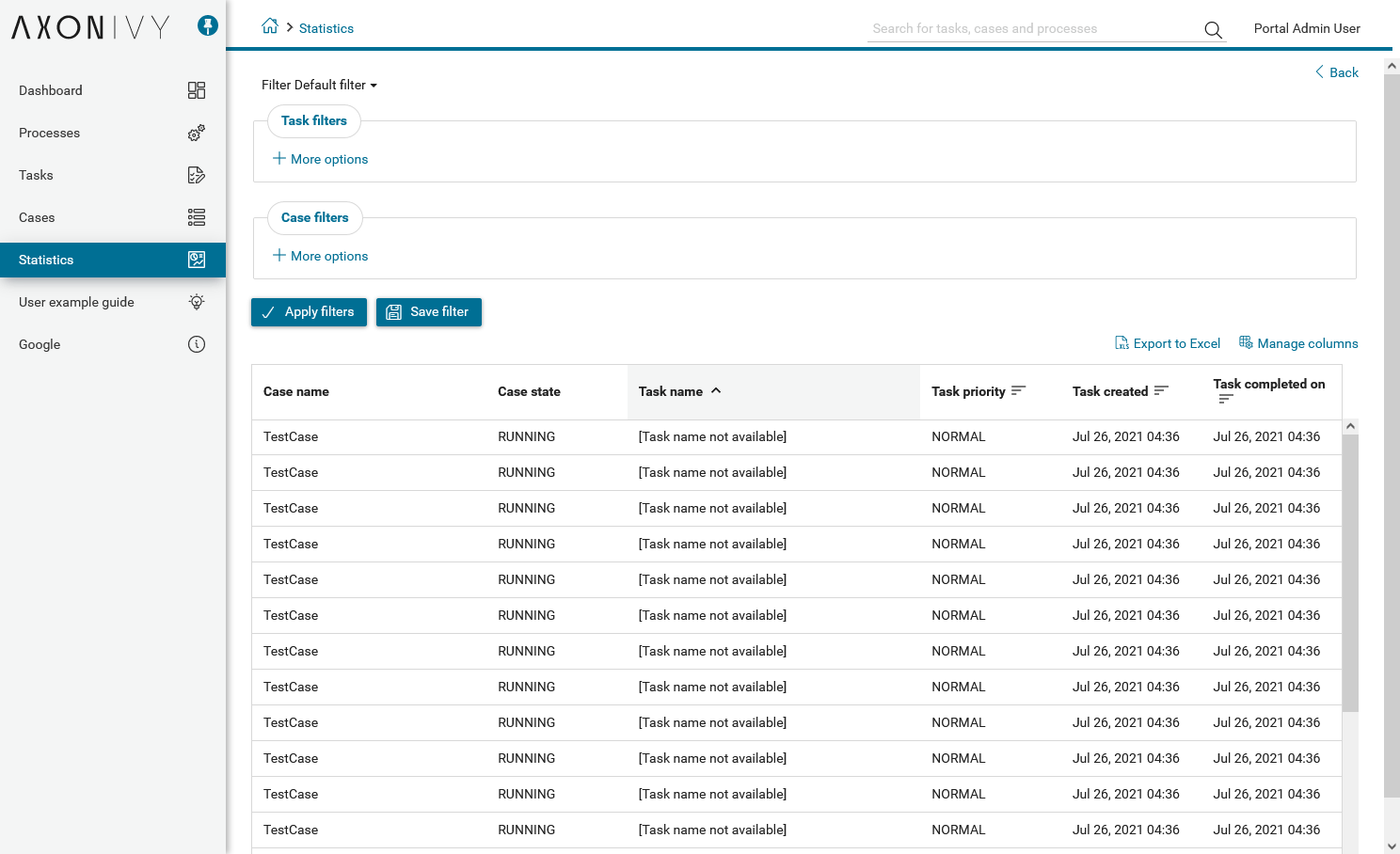Viewport: 1400px width, 854px height.
Task: Click the pin sidebar icon
Action: tap(208, 25)
